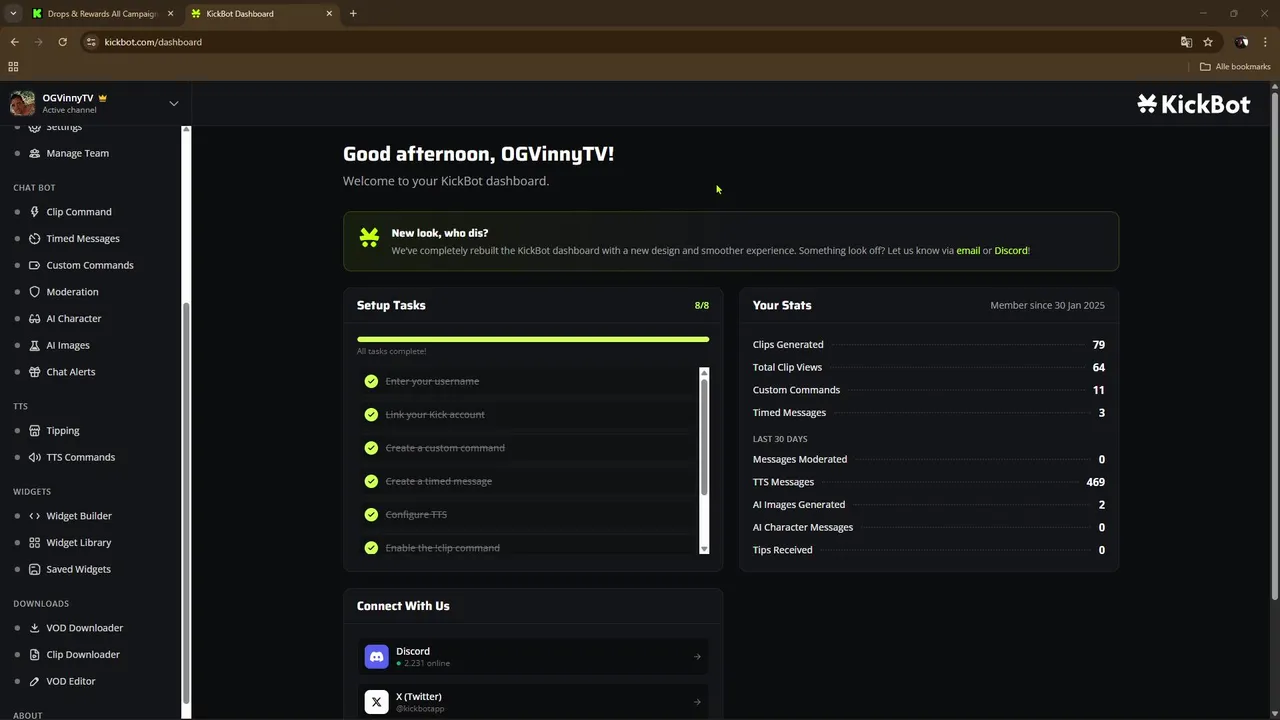
Task: Click the Clips Generated stat row
Action: (x=929, y=345)
